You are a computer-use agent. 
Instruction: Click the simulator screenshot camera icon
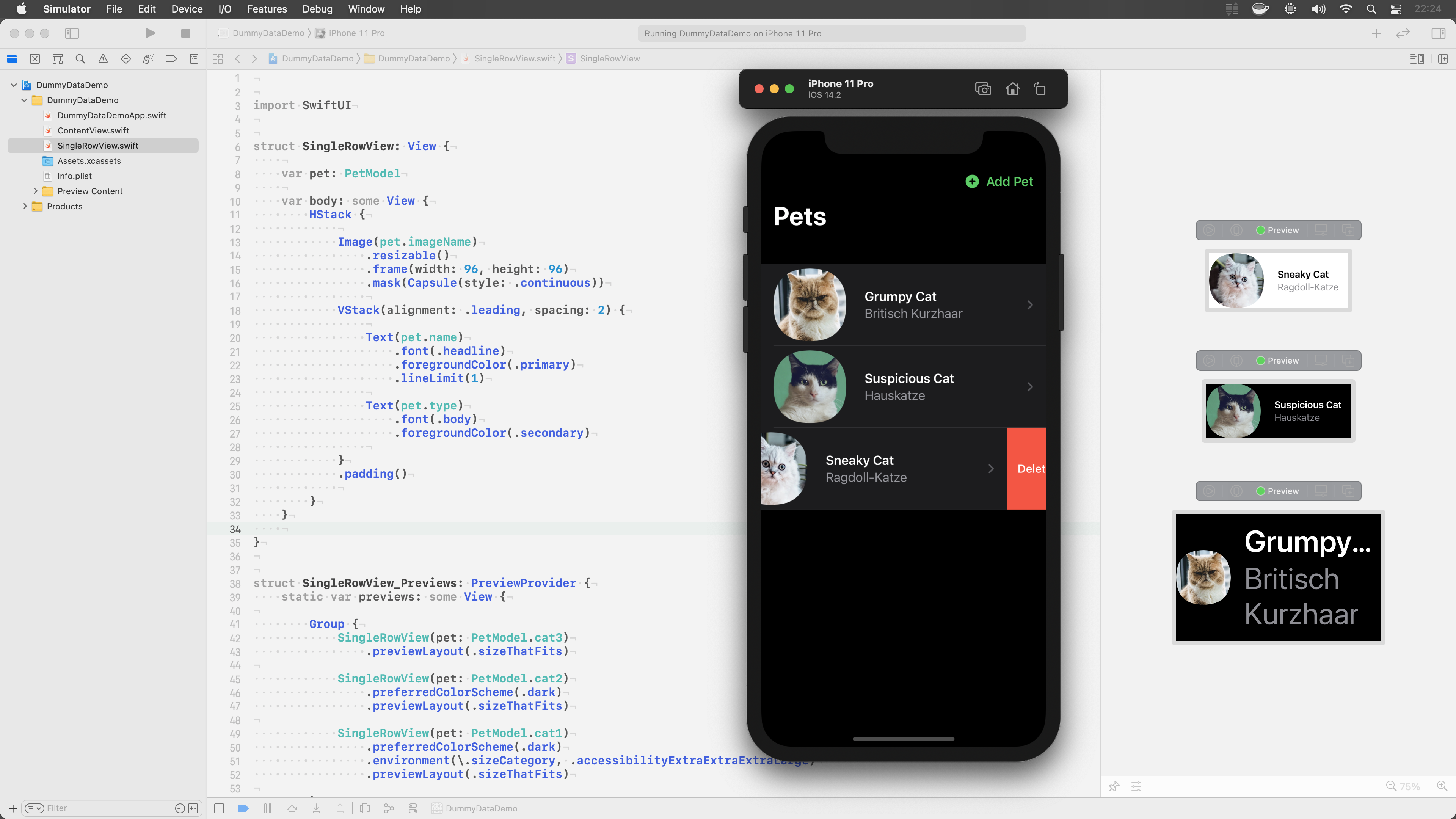982,89
